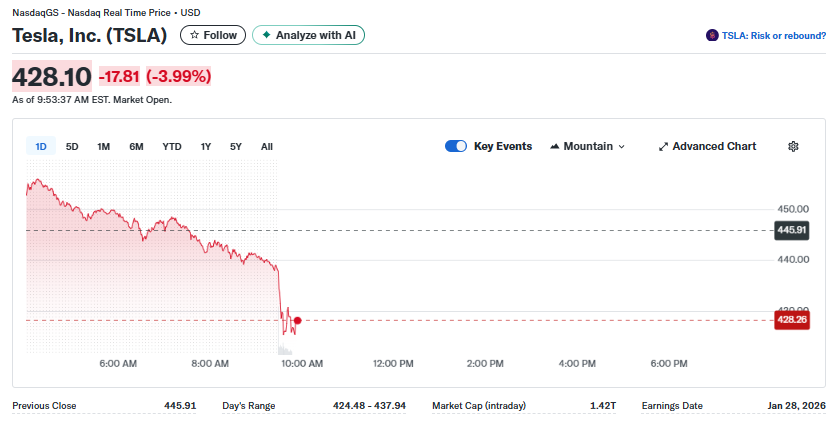Show All time price history

click(267, 146)
